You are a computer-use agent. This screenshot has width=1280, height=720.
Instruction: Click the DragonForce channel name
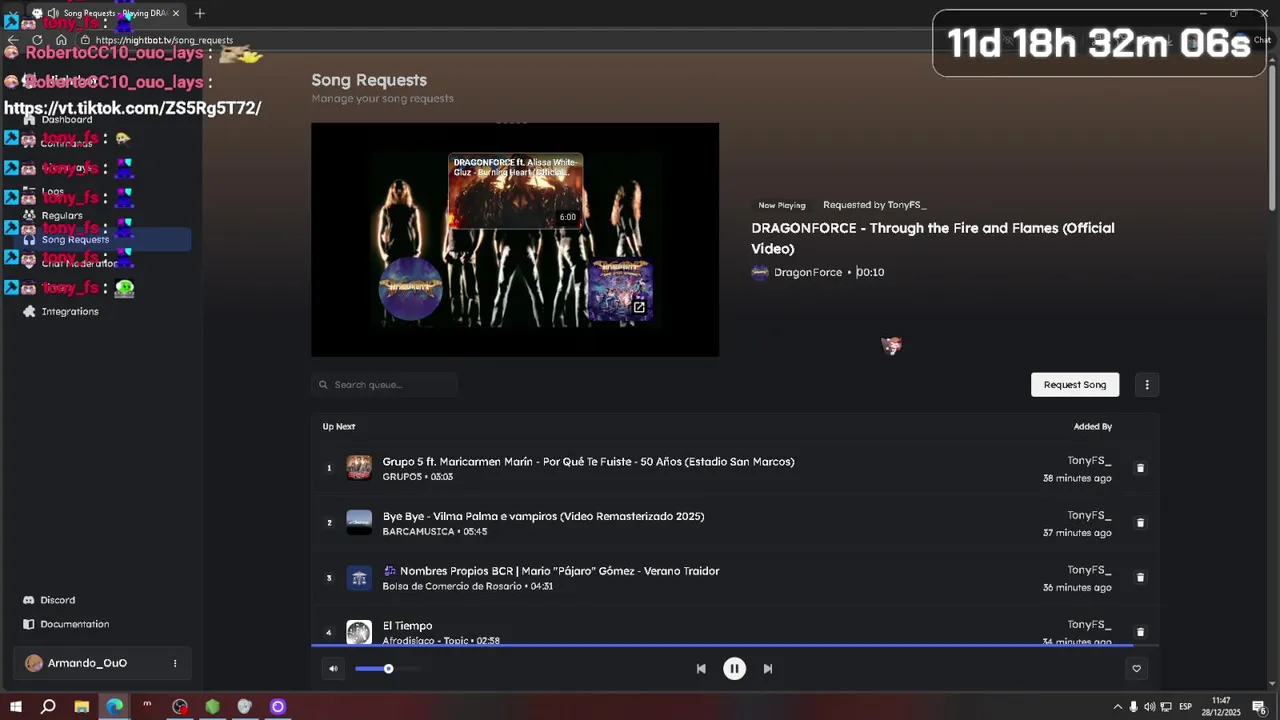(808, 272)
